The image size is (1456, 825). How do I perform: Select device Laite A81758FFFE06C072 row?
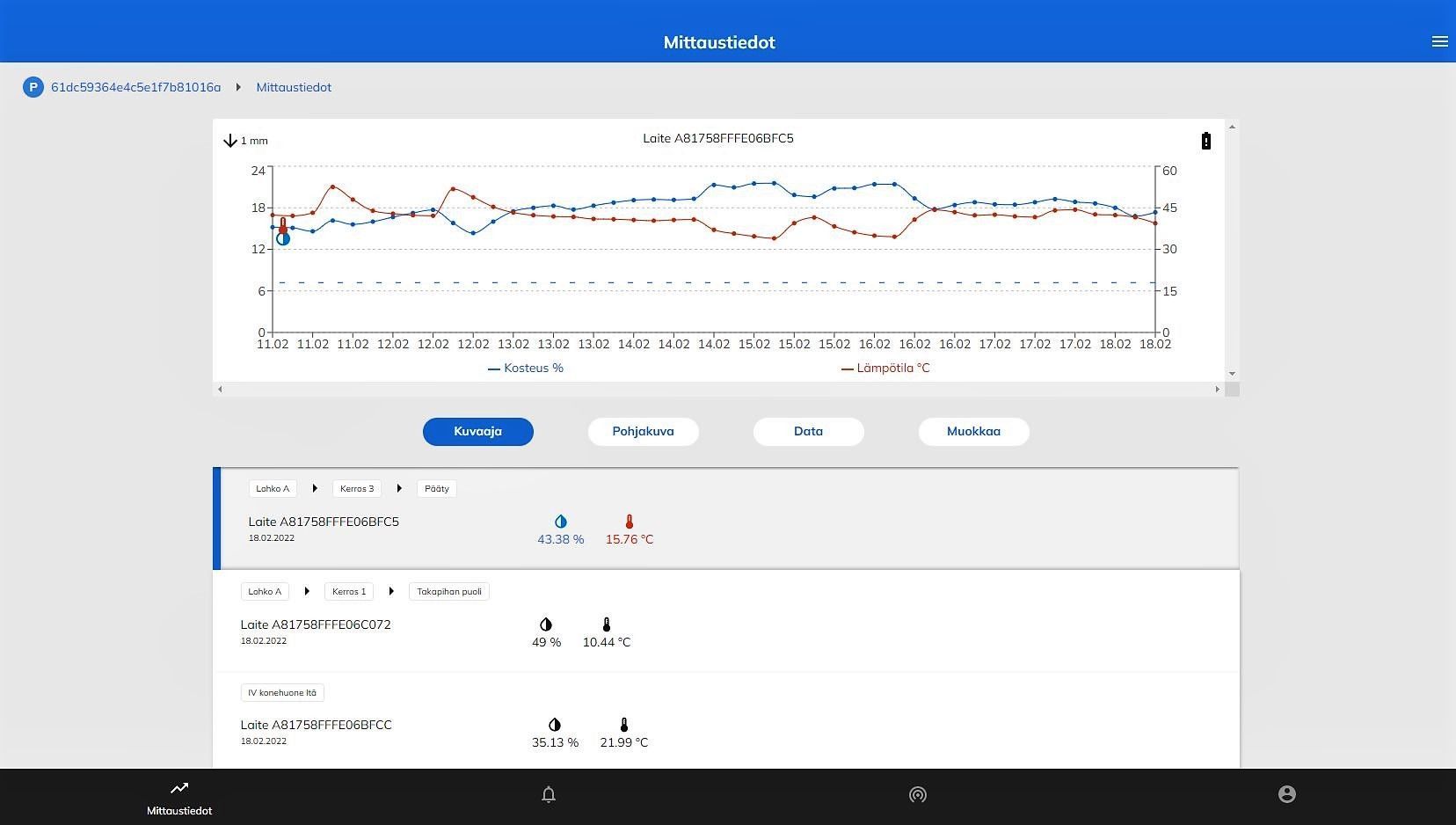point(726,621)
